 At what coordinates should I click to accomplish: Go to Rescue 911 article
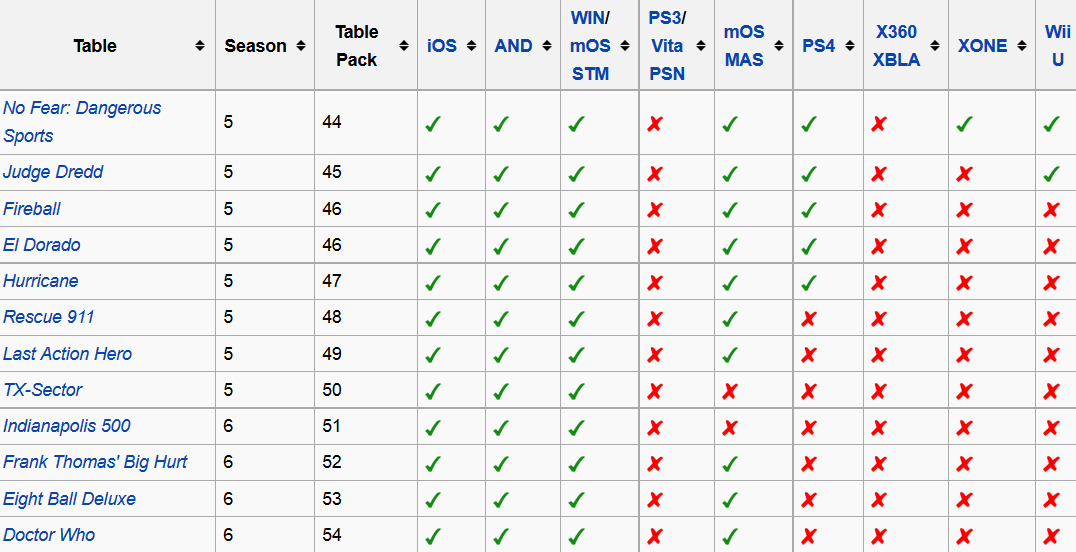(x=49, y=317)
